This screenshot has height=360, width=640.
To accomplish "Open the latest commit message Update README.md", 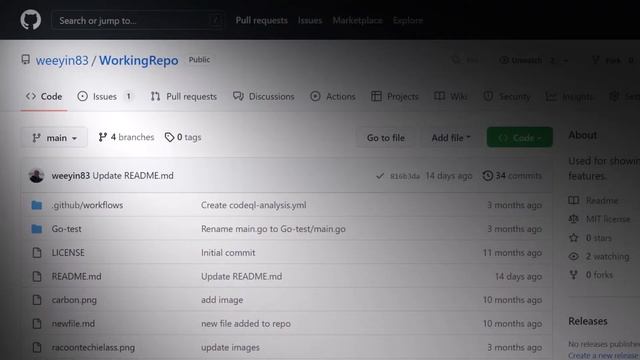I will [x=133, y=176].
